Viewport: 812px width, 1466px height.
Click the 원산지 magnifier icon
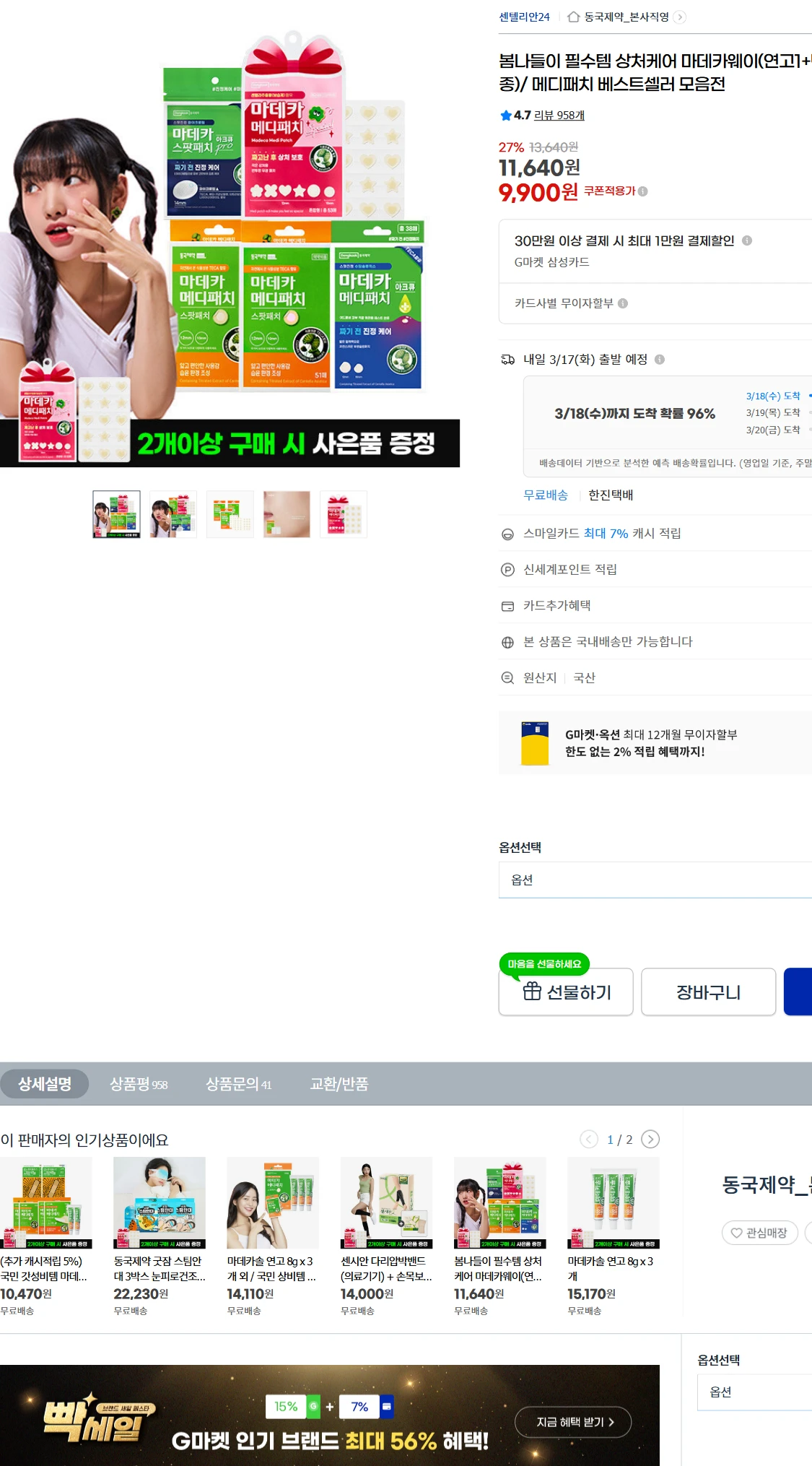tap(507, 678)
